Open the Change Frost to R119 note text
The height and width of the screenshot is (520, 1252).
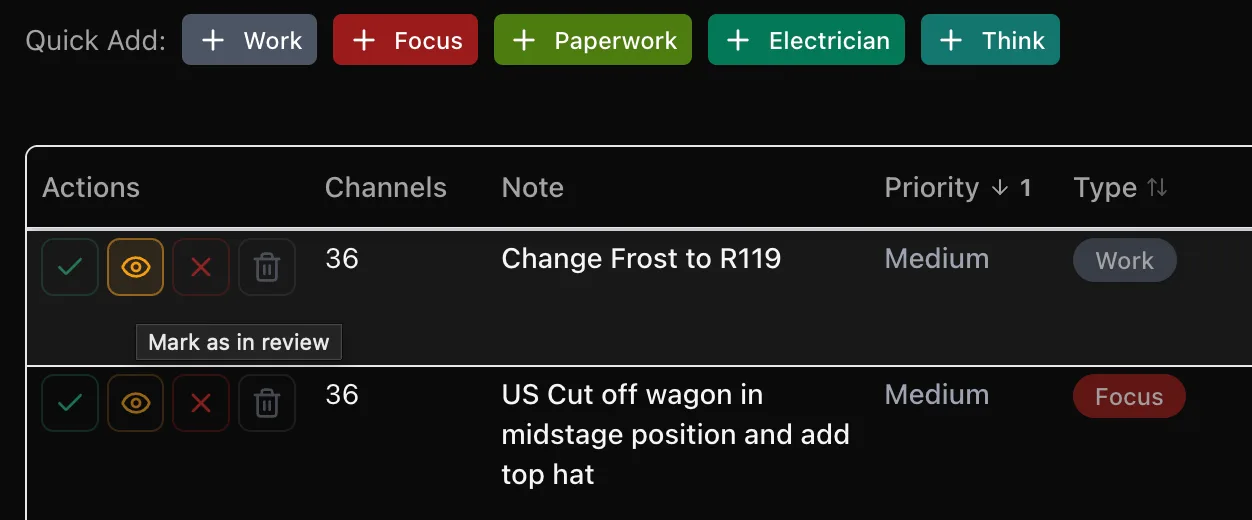click(641, 259)
